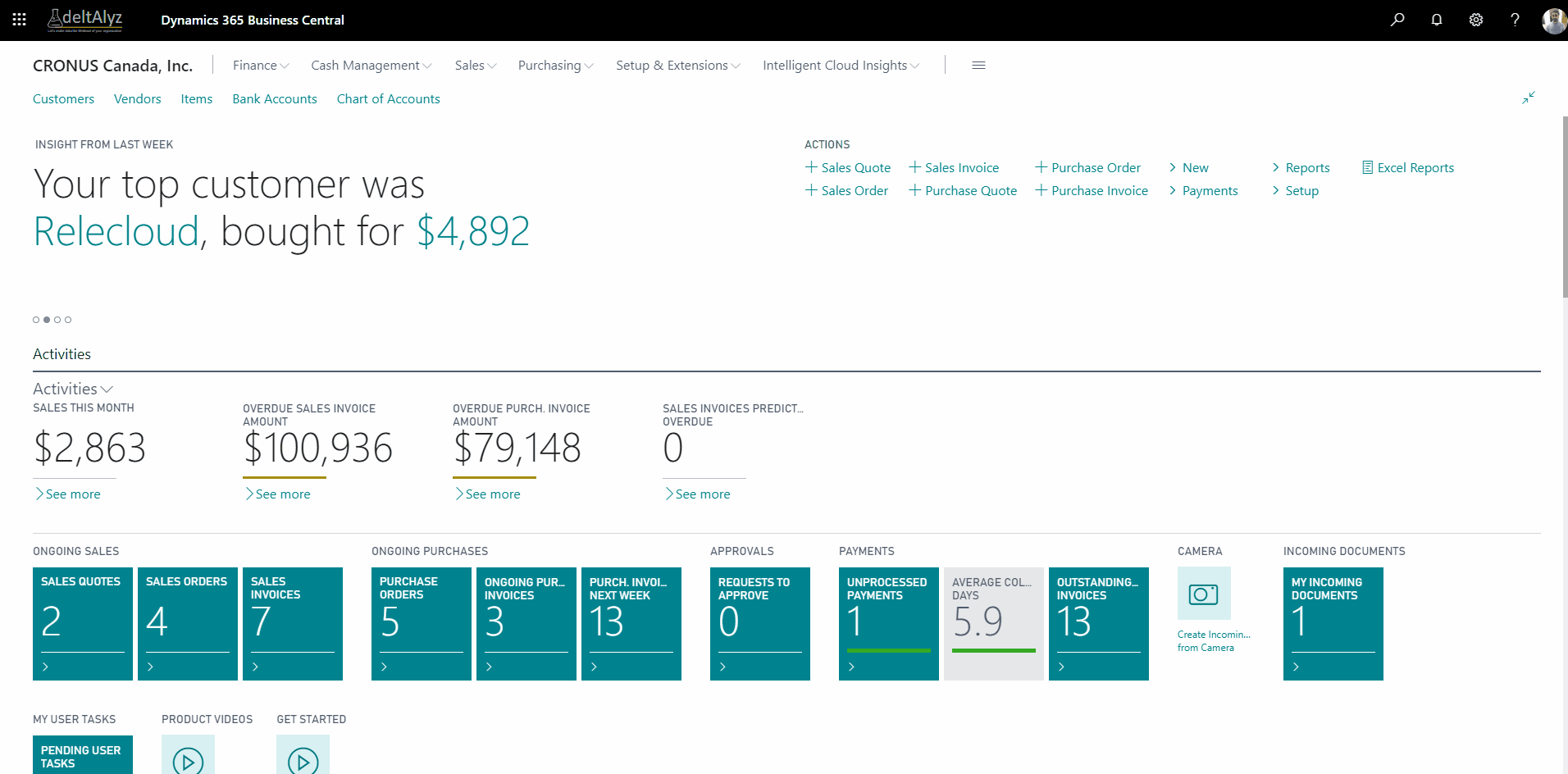Select the fourth insight carousel dot
The image size is (1568, 774).
click(x=68, y=320)
